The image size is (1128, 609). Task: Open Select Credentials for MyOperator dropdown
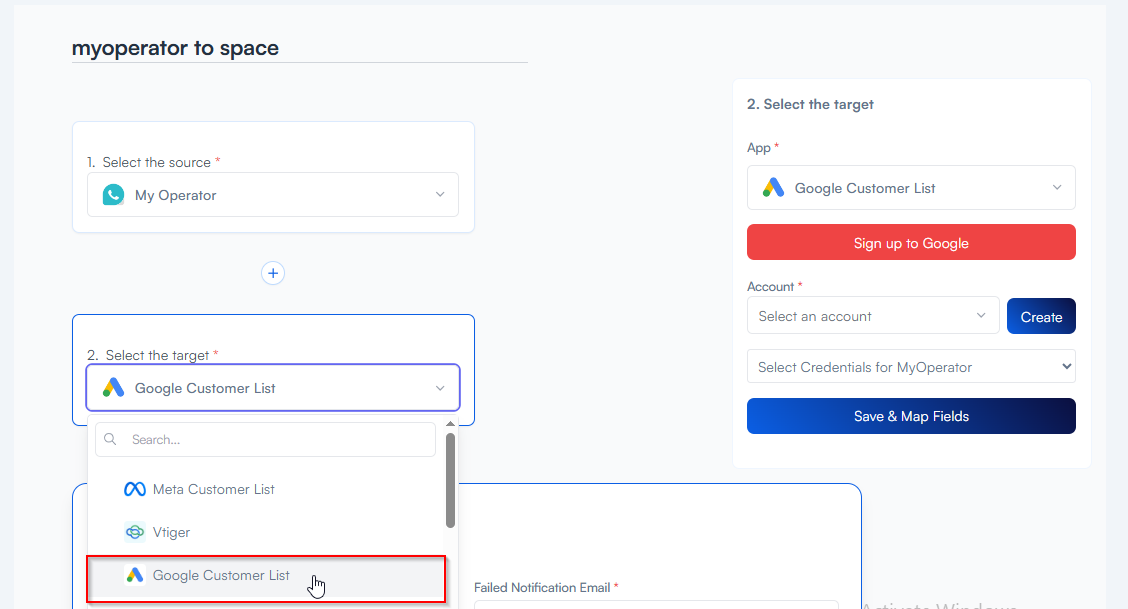(911, 367)
